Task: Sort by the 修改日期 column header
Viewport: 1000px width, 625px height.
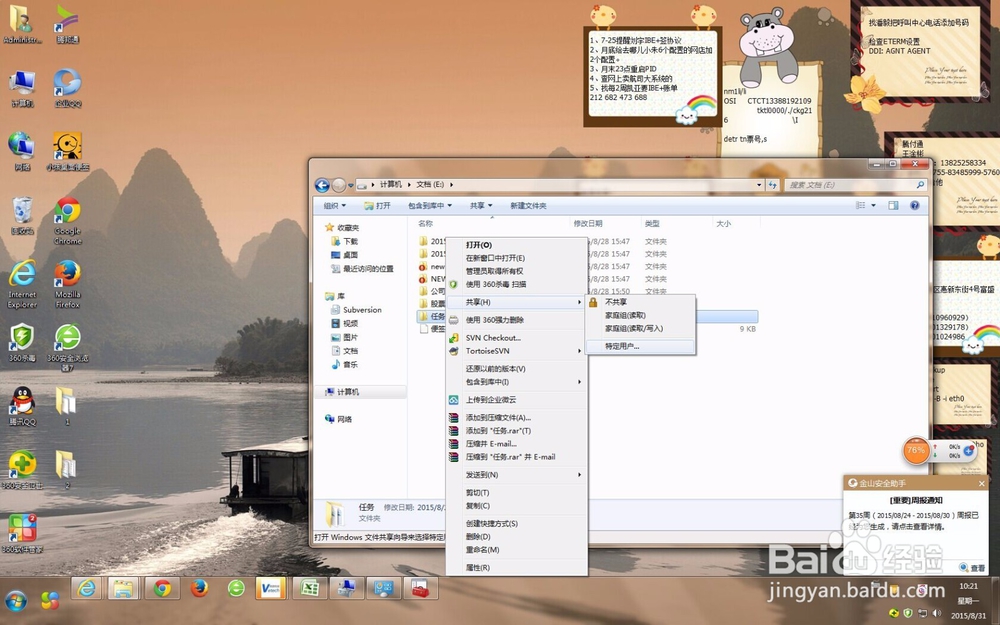Action: [x=587, y=224]
